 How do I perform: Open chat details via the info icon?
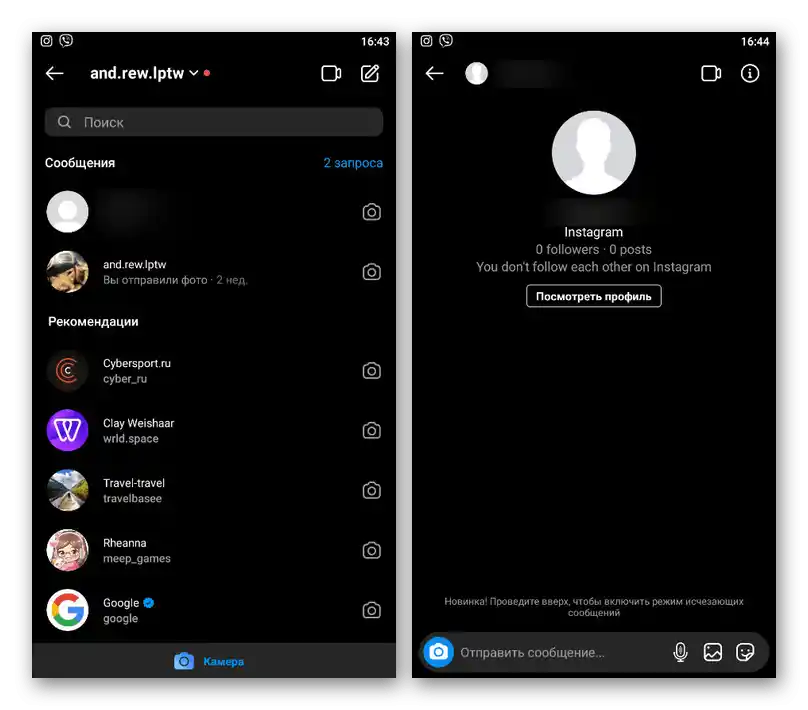tap(750, 73)
